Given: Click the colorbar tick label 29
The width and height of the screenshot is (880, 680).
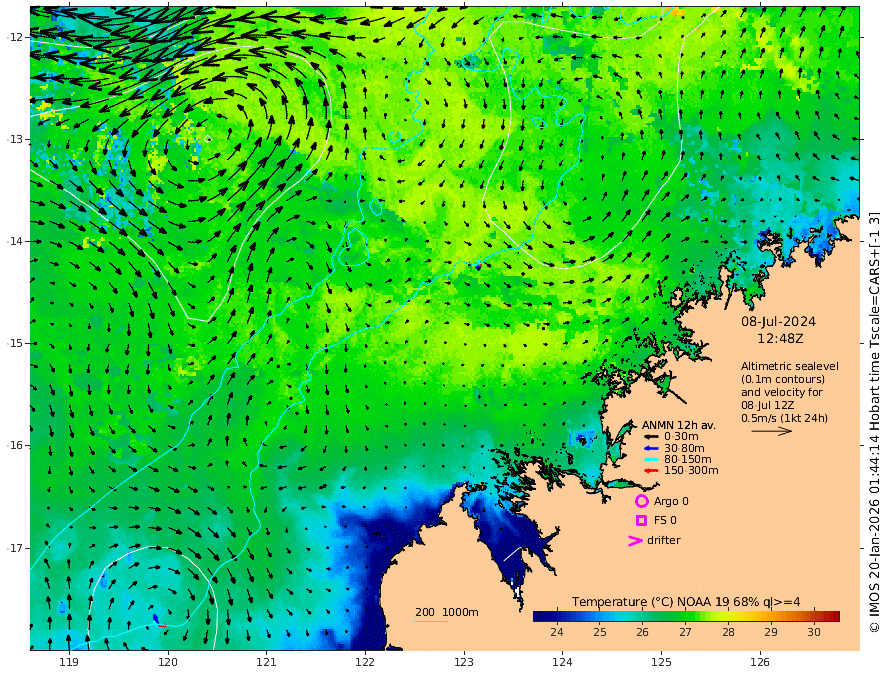Looking at the screenshot, I should pos(771,632).
